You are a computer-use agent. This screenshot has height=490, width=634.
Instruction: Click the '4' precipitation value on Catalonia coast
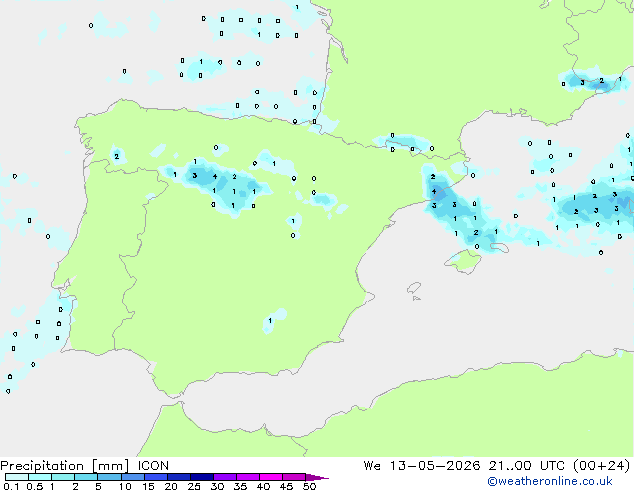tap(434, 192)
